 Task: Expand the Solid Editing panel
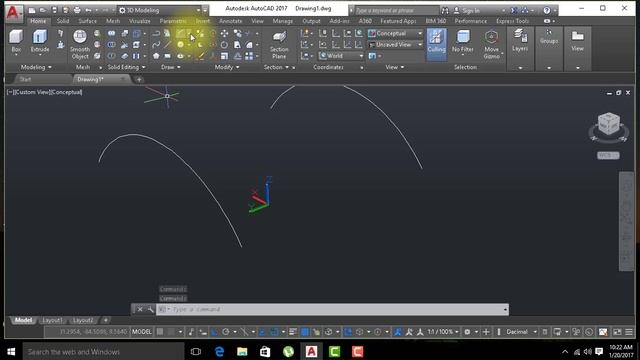click(126, 67)
